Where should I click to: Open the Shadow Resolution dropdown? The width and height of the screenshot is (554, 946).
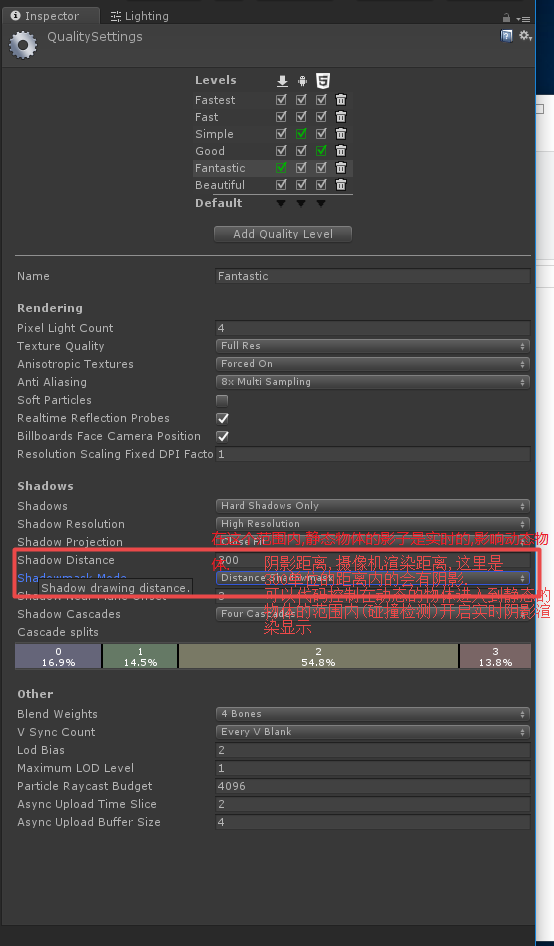pyautogui.click(x=373, y=524)
